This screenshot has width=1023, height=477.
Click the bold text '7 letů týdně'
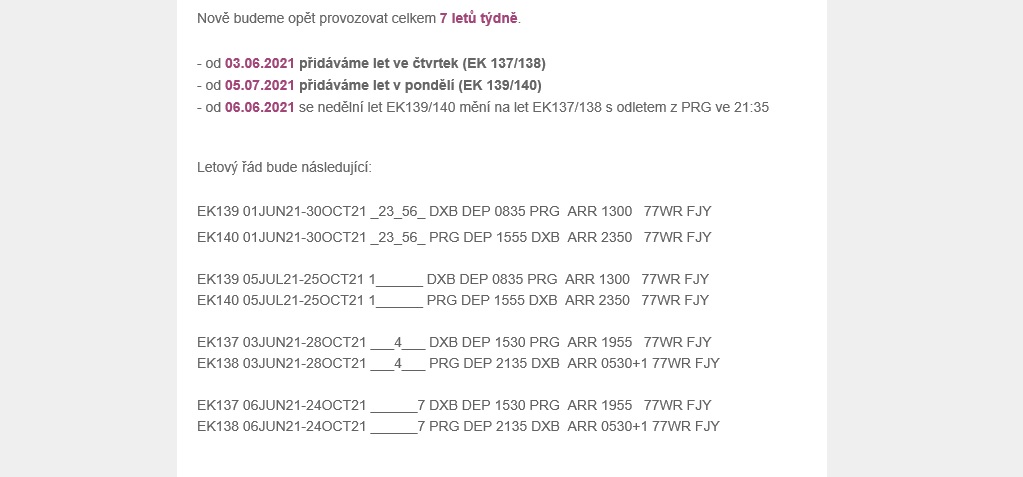[x=478, y=18]
